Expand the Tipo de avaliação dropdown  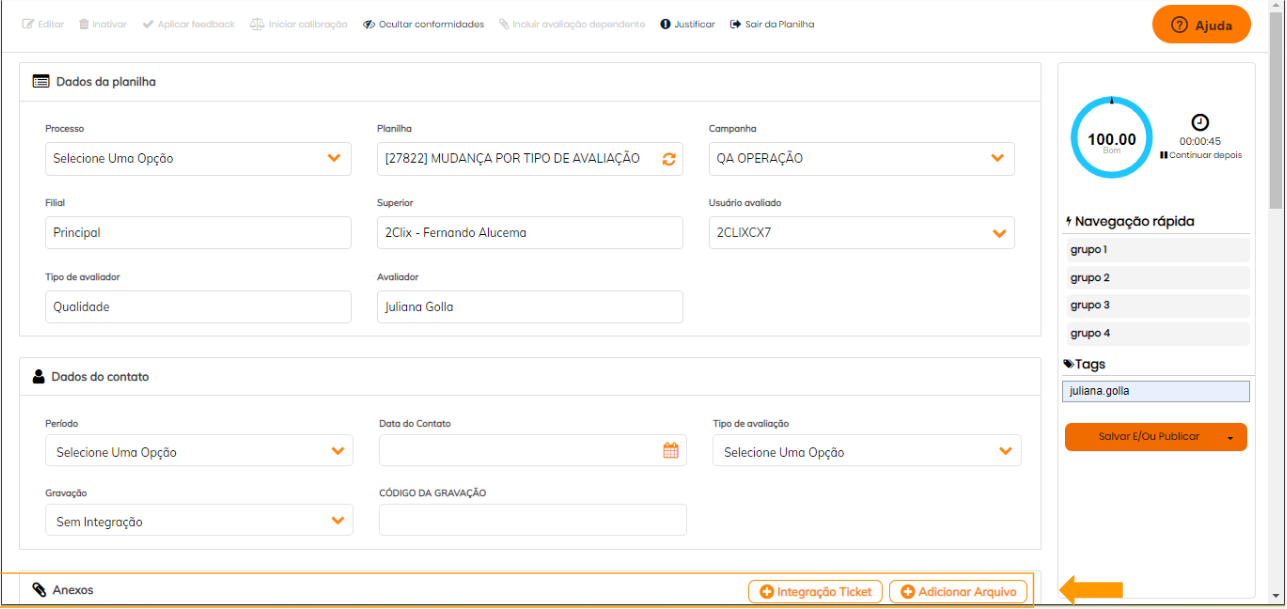pos(1005,451)
